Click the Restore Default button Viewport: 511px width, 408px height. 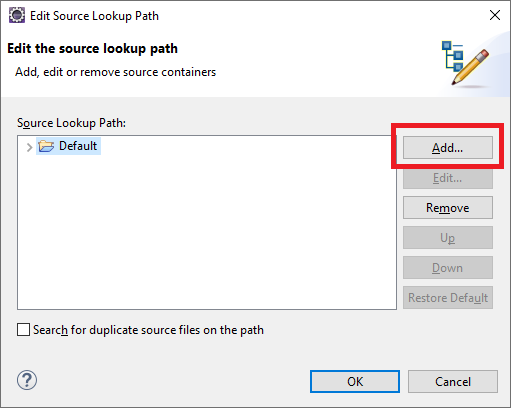pyautogui.click(x=448, y=298)
